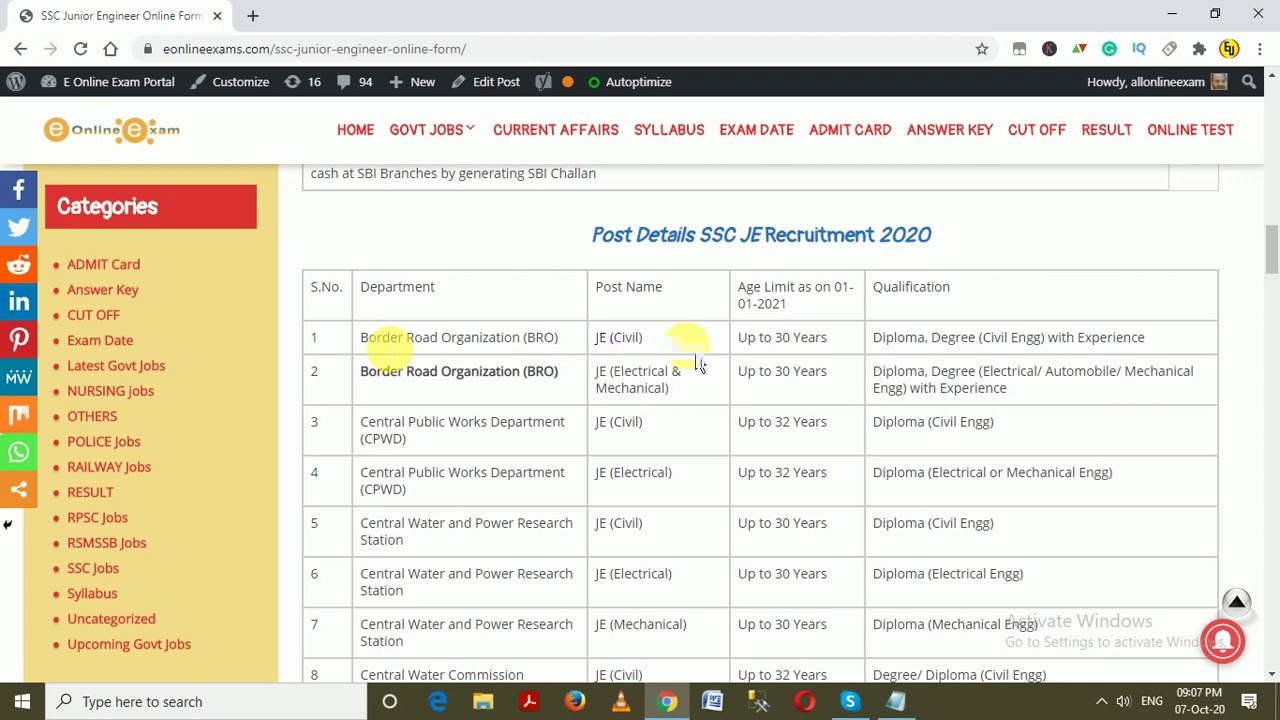Open the IQ extension icon
1280x720 pixels.
click(1139, 49)
